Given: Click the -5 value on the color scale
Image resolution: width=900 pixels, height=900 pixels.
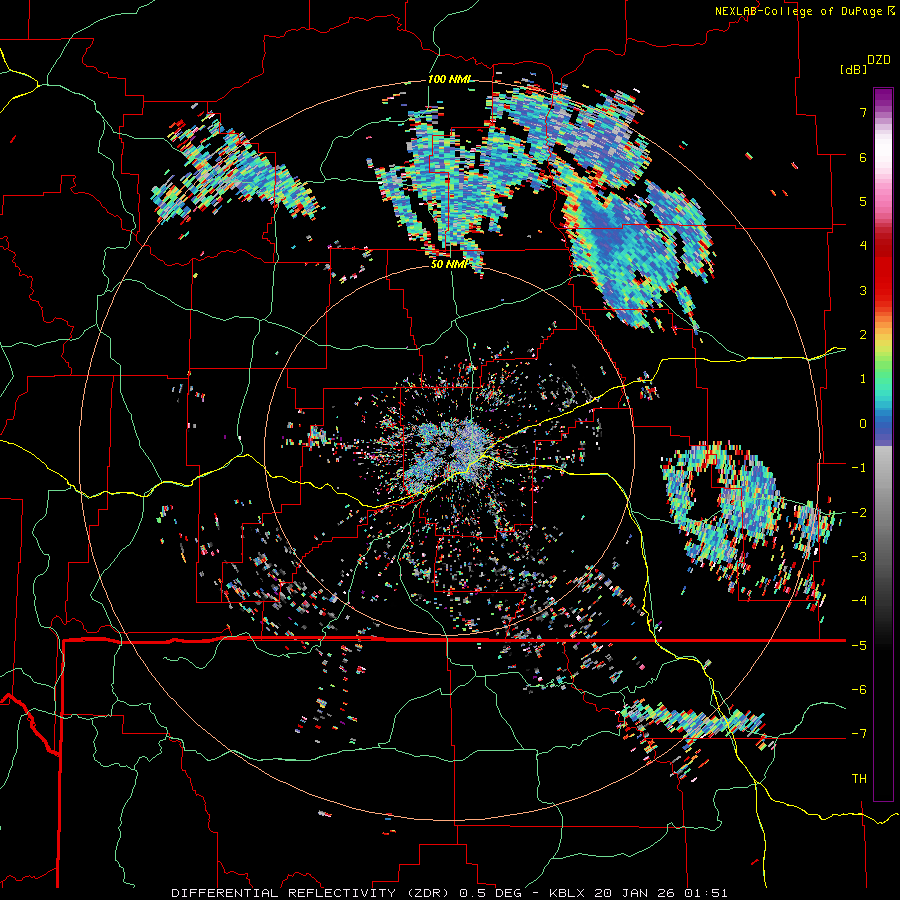Looking at the screenshot, I should click(x=859, y=646).
